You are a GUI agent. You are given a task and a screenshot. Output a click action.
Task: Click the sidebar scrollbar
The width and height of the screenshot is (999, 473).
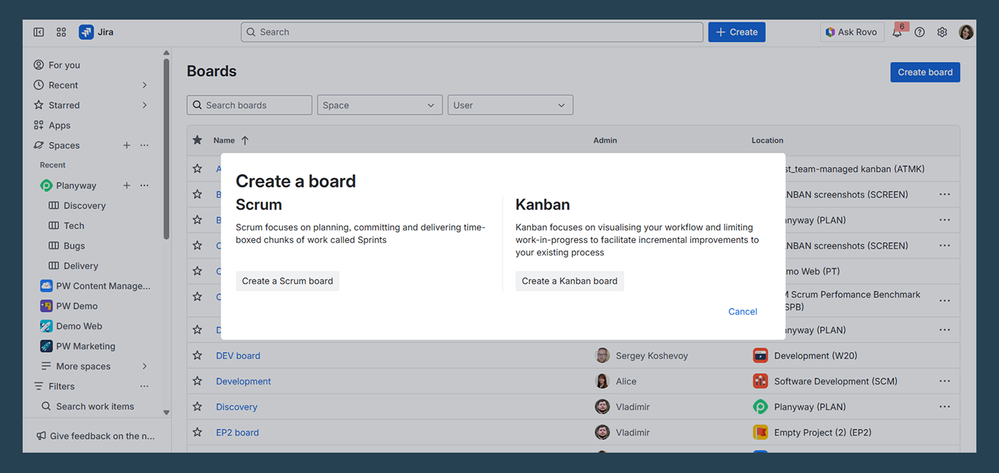click(166, 148)
